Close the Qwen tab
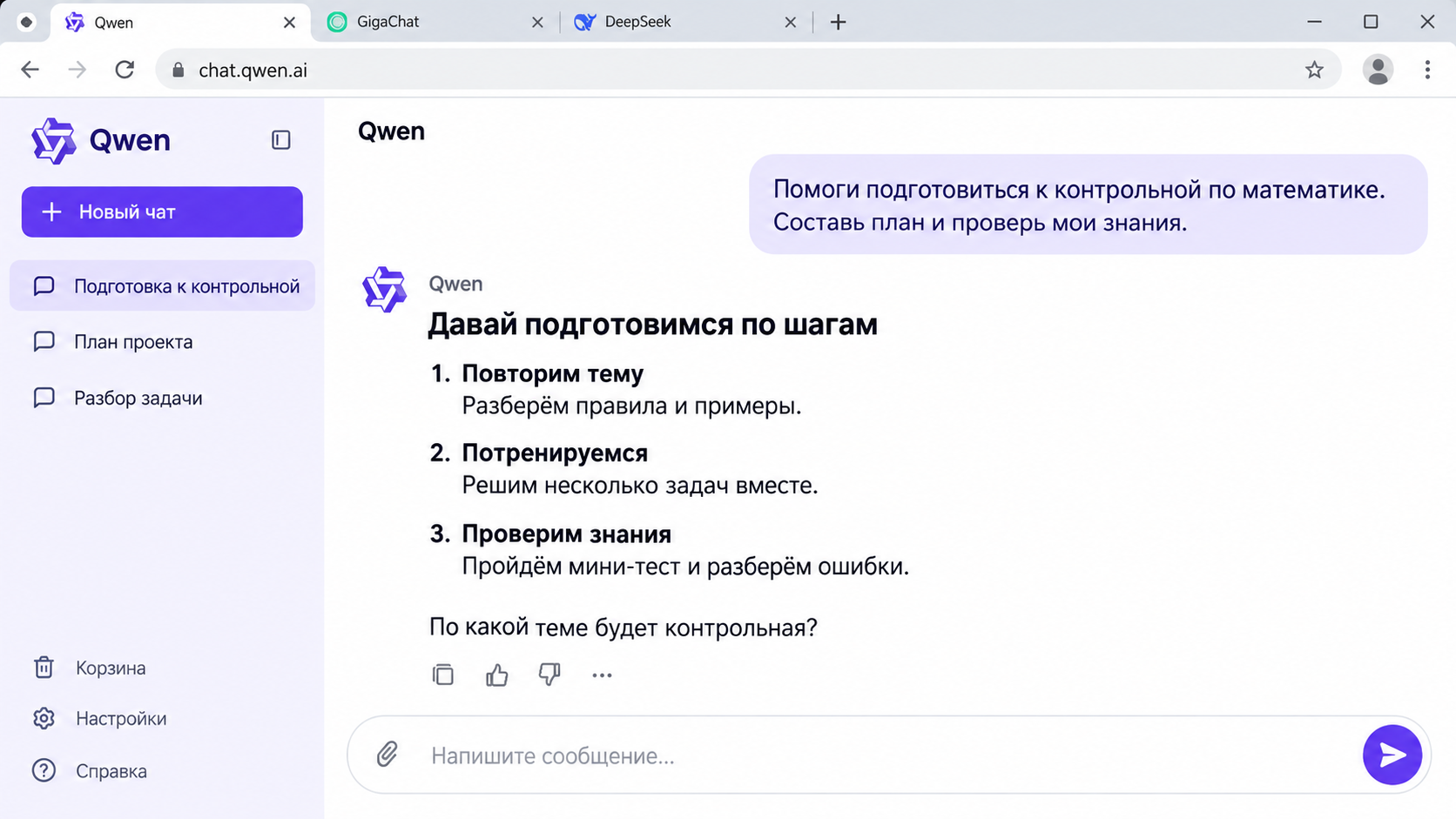 (x=289, y=22)
